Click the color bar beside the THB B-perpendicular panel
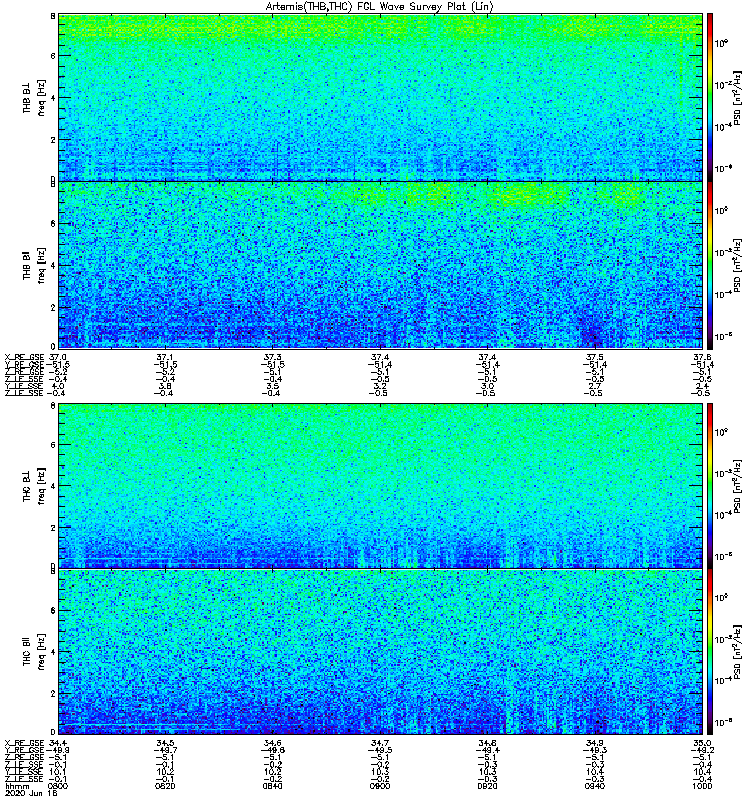The height and width of the screenshot is (800, 750). [709, 97]
